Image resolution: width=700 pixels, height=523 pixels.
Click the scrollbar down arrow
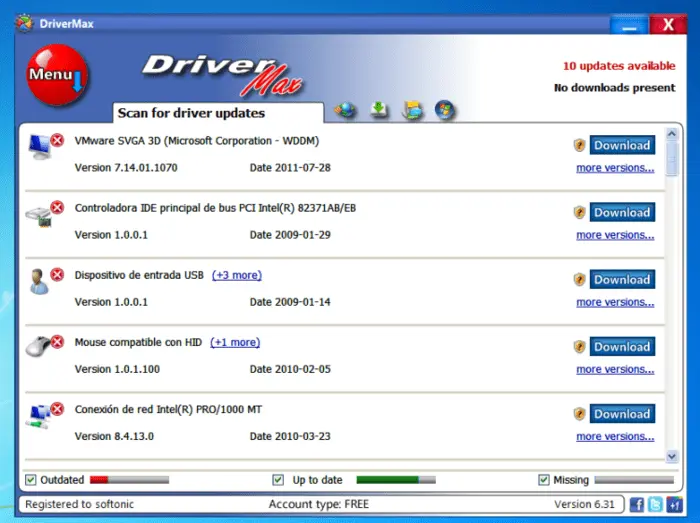click(x=672, y=456)
